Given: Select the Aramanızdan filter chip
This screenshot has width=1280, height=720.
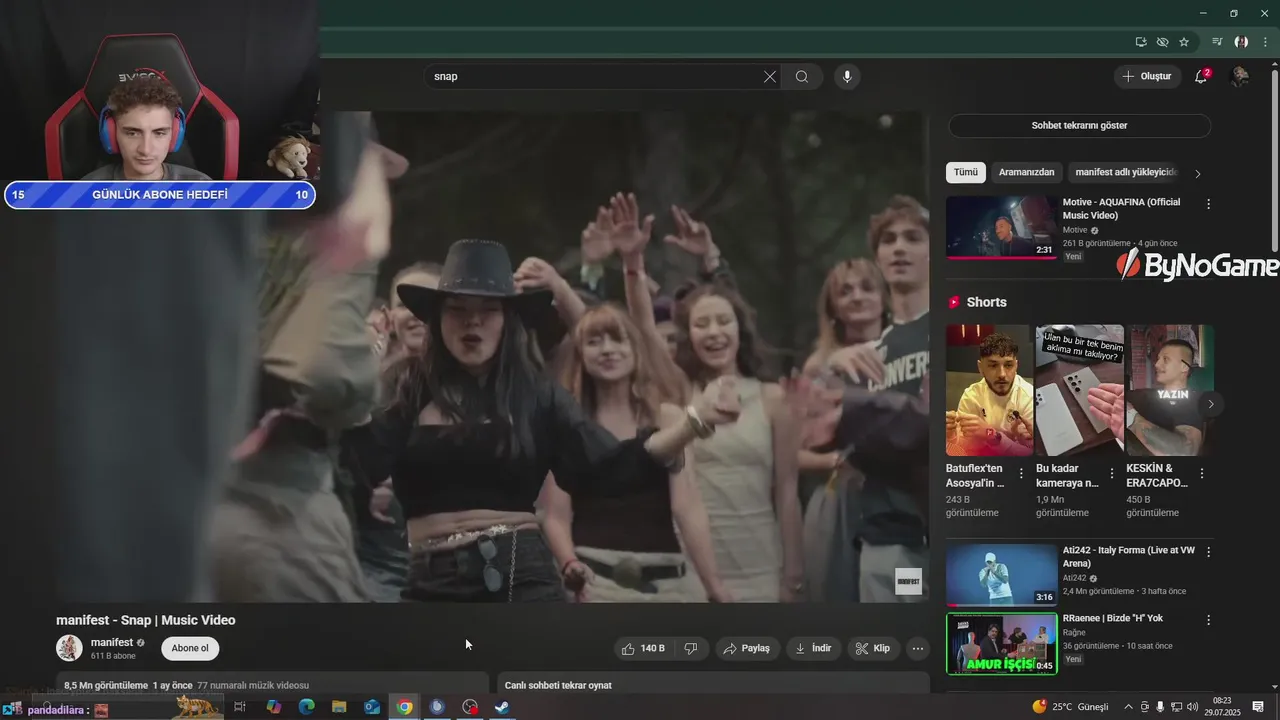Looking at the screenshot, I should 1027,172.
